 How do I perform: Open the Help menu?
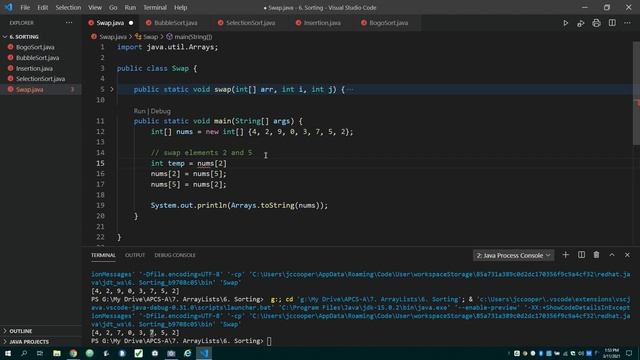click(180, 7)
